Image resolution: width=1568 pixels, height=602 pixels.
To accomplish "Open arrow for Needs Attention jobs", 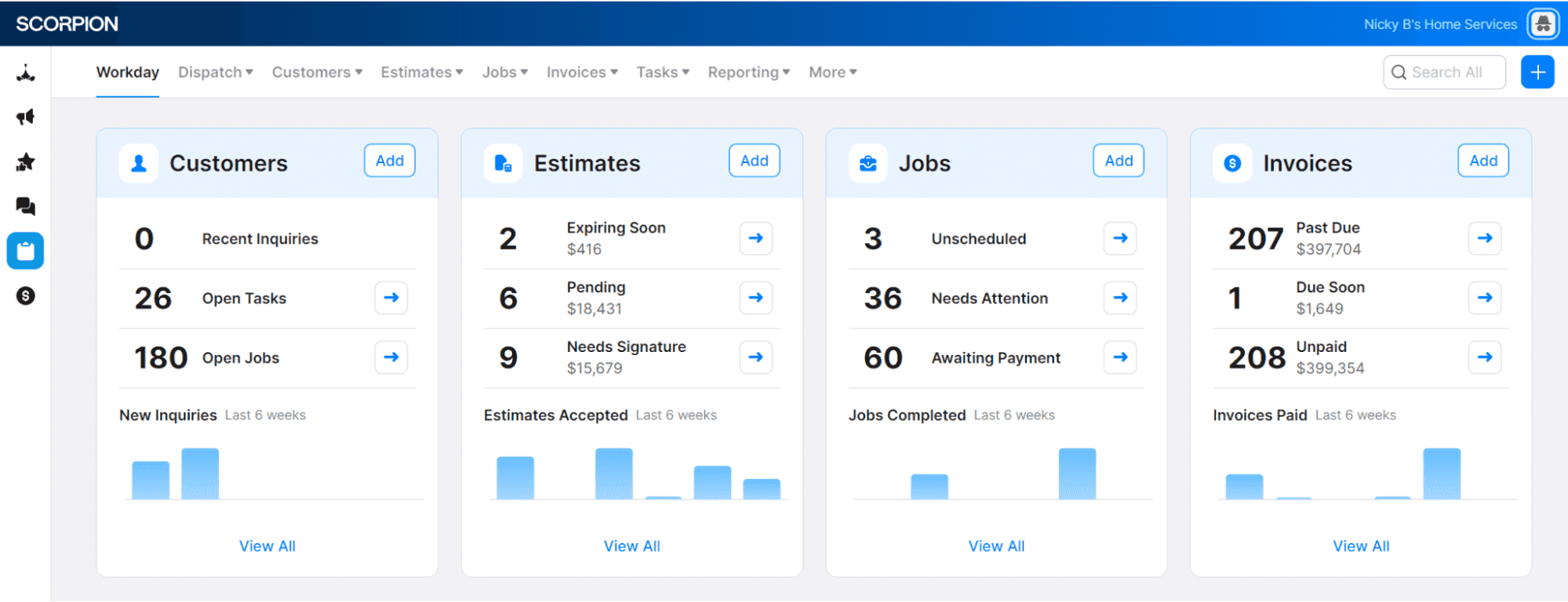I will click(1119, 298).
